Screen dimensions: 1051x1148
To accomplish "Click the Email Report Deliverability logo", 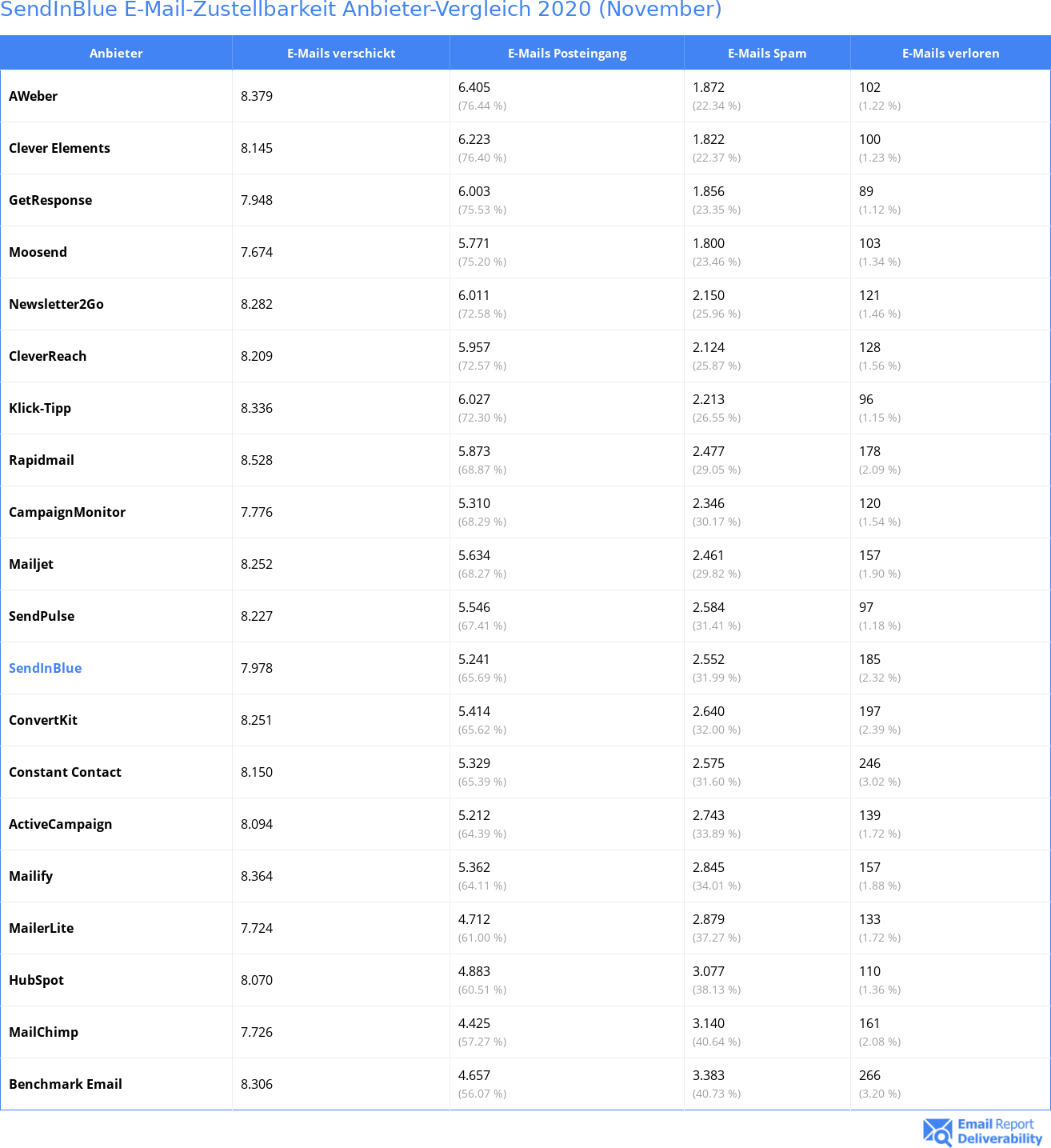I will coord(983,1131).
